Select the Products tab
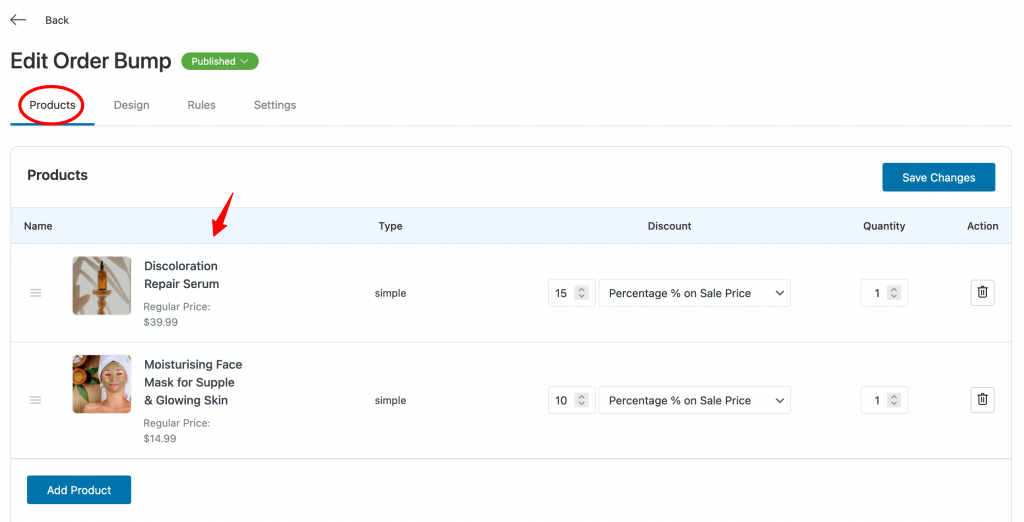Viewport: 1024px width, 522px height. [x=52, y=105]
